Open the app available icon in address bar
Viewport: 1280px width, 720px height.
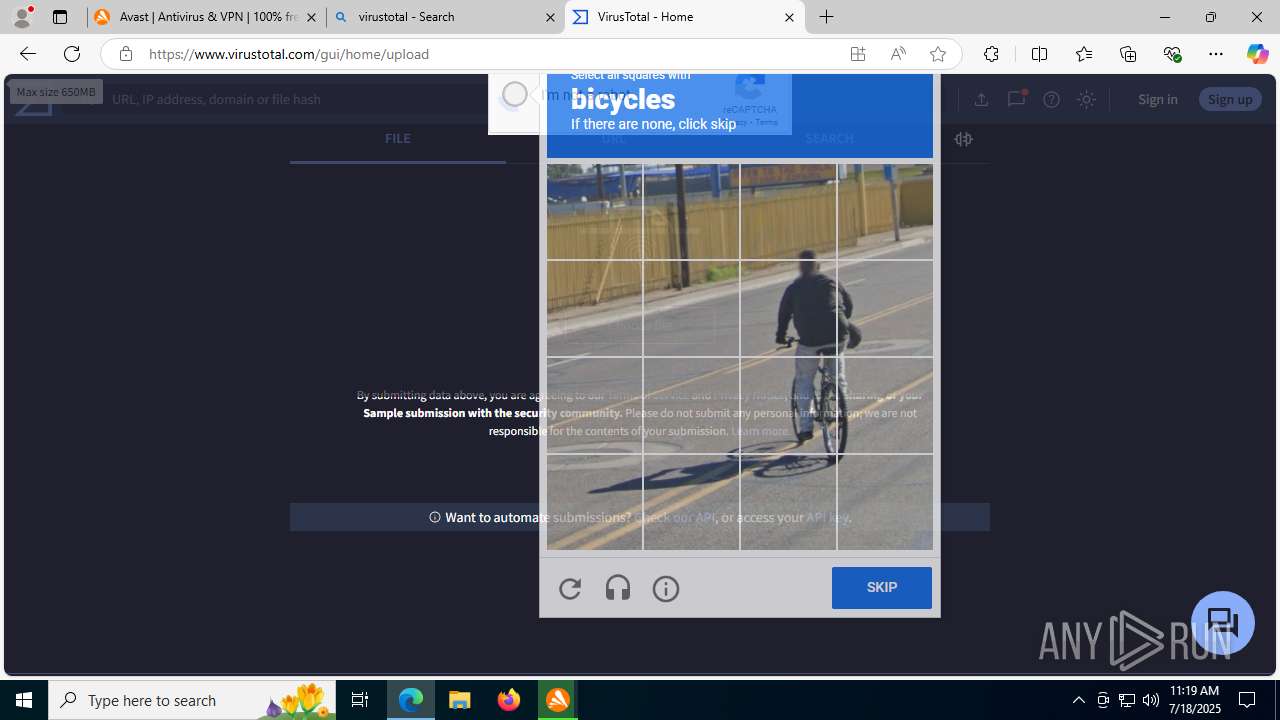click(858, 54)
